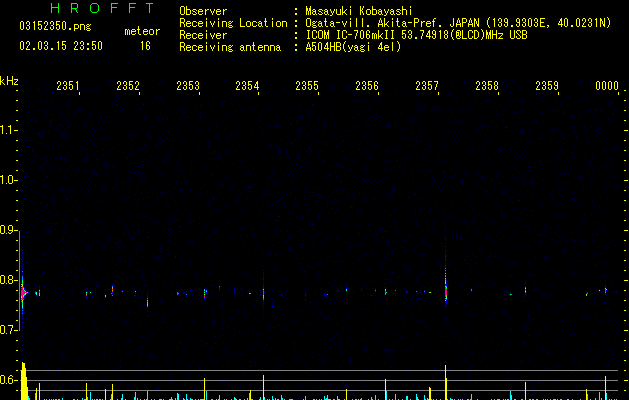Viewport: 629px width, 400px height.
Task: Click the A504HB(yagi 4el) antenna text
Action: [x=353, y=47]
